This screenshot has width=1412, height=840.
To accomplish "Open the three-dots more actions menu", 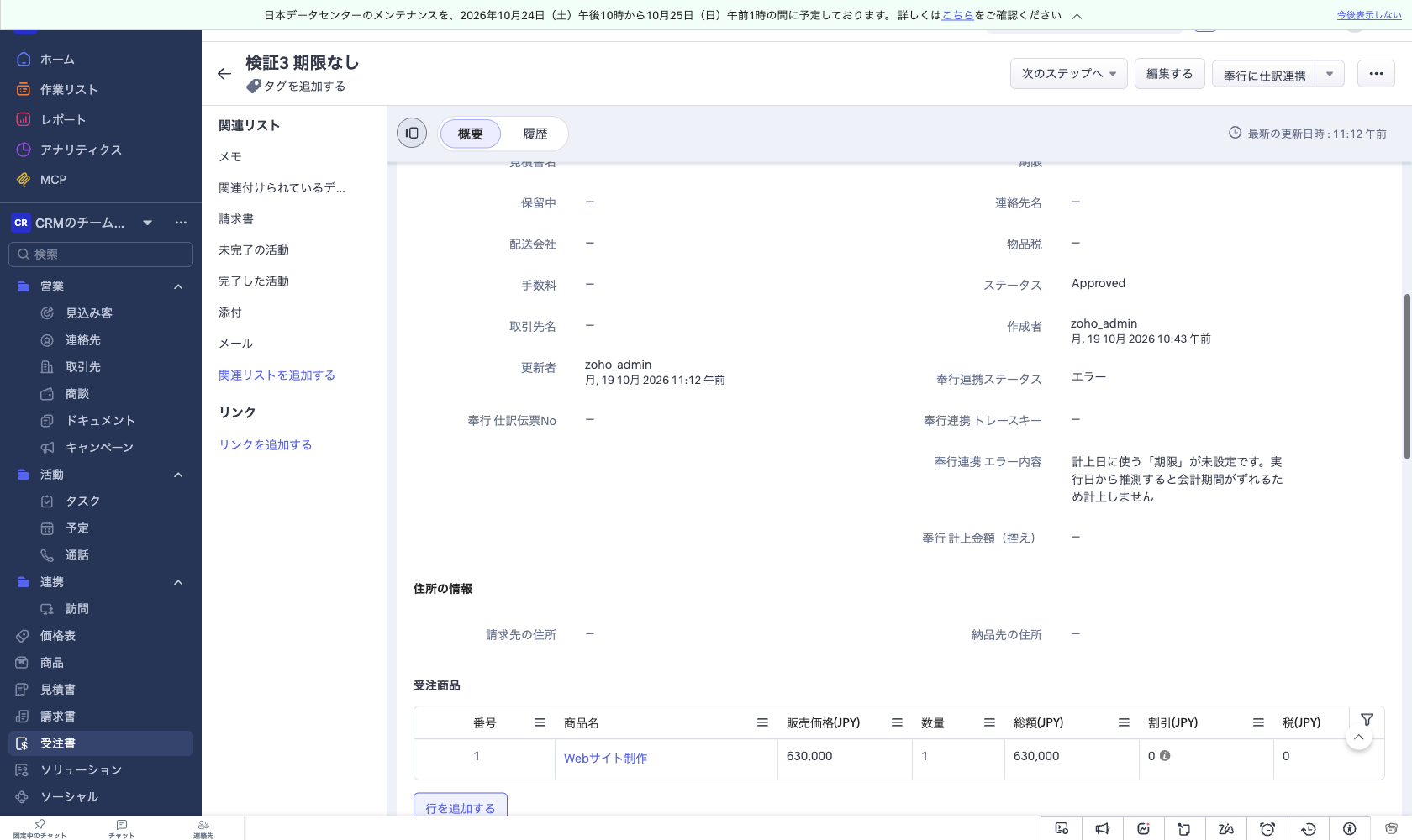I will (x=1376, y=74).
